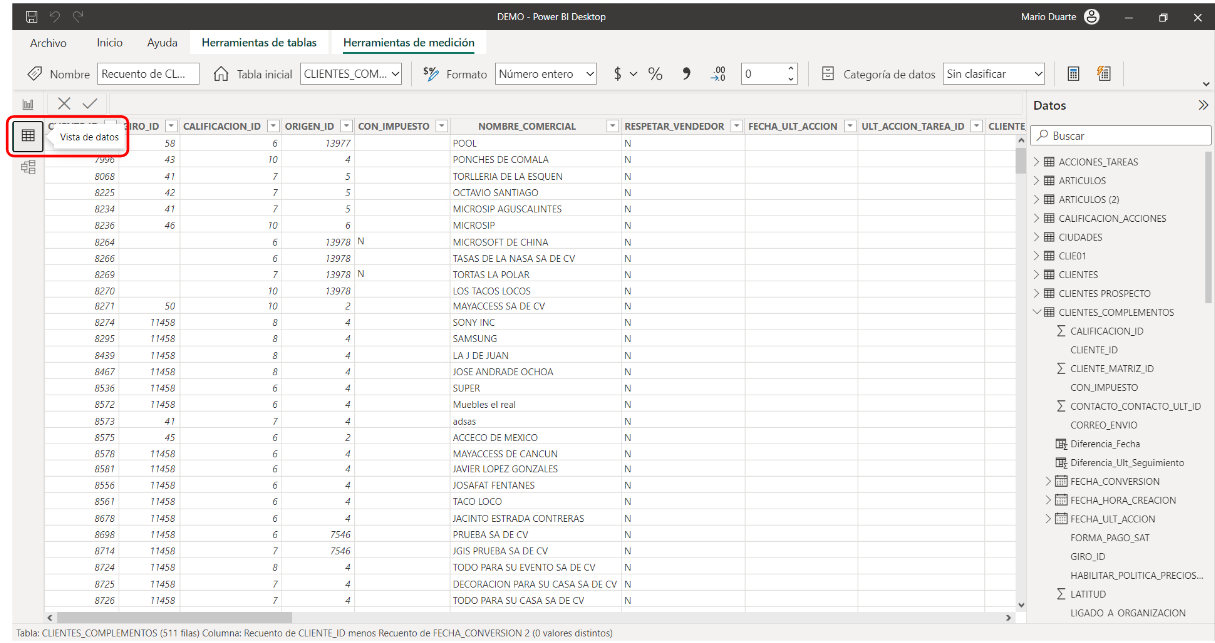Open RESPETAR_VENDEDOR column filter dropdown
The height and width of the screenshot is (643, 1215).
click(736, 126)
